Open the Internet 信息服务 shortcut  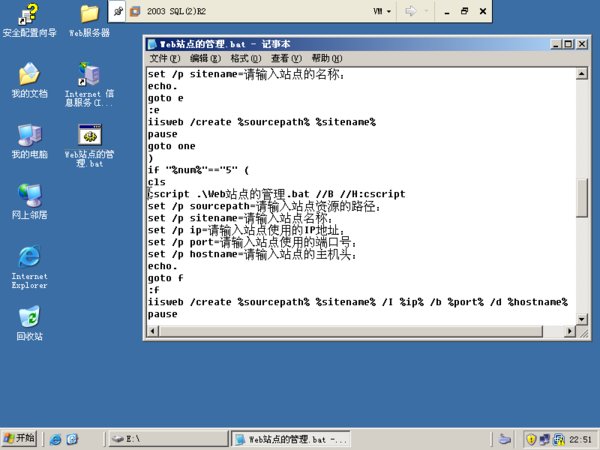88,75
